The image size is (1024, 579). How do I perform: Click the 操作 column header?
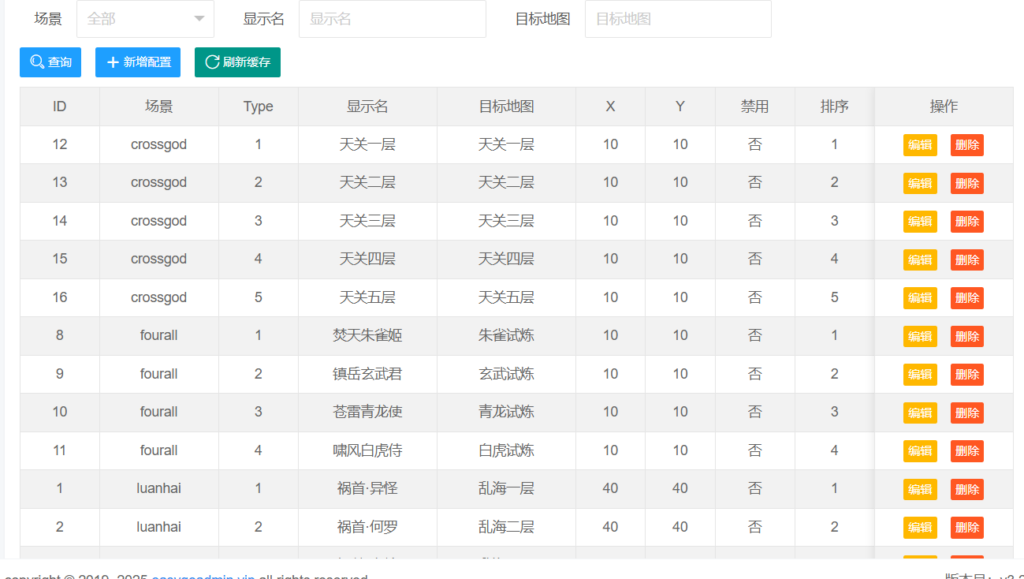click(944, 106)
